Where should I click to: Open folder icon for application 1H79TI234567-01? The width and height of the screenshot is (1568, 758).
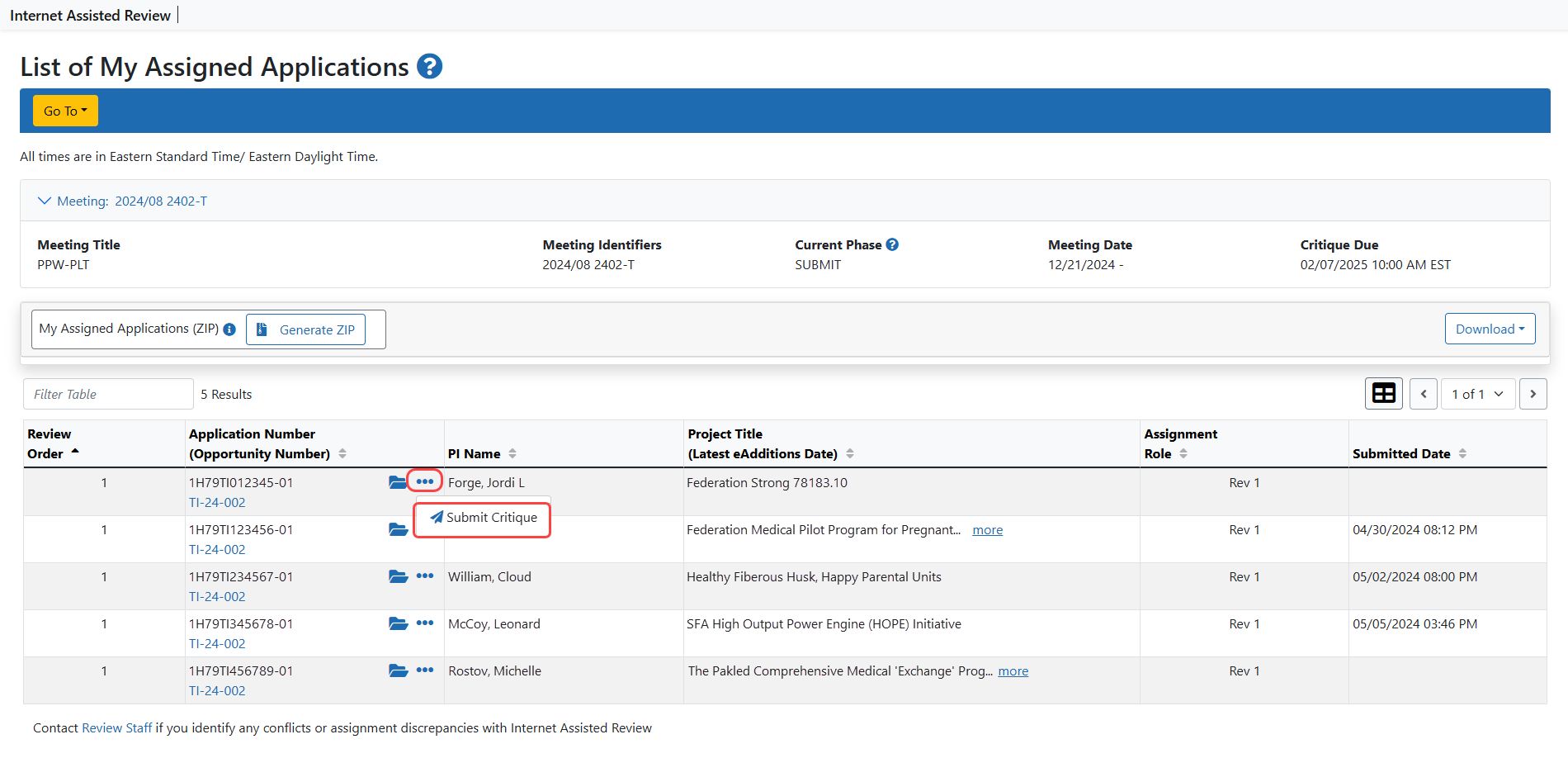coord(398,576)
